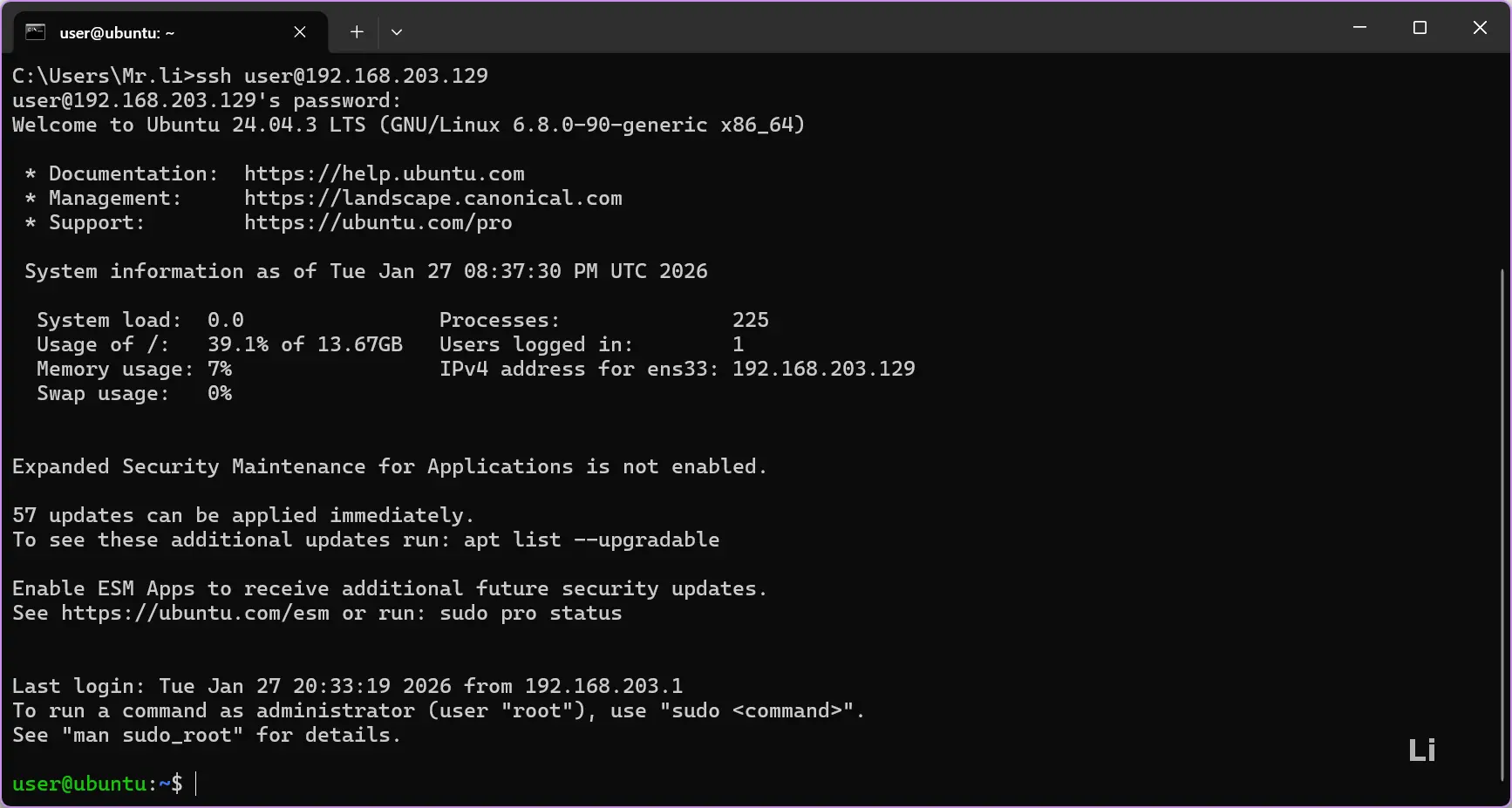Viewport: 1512px width, 808px height.
Task: Click the terminal icon in the tab
Action: pyautogui.click(x=35, y=32)
